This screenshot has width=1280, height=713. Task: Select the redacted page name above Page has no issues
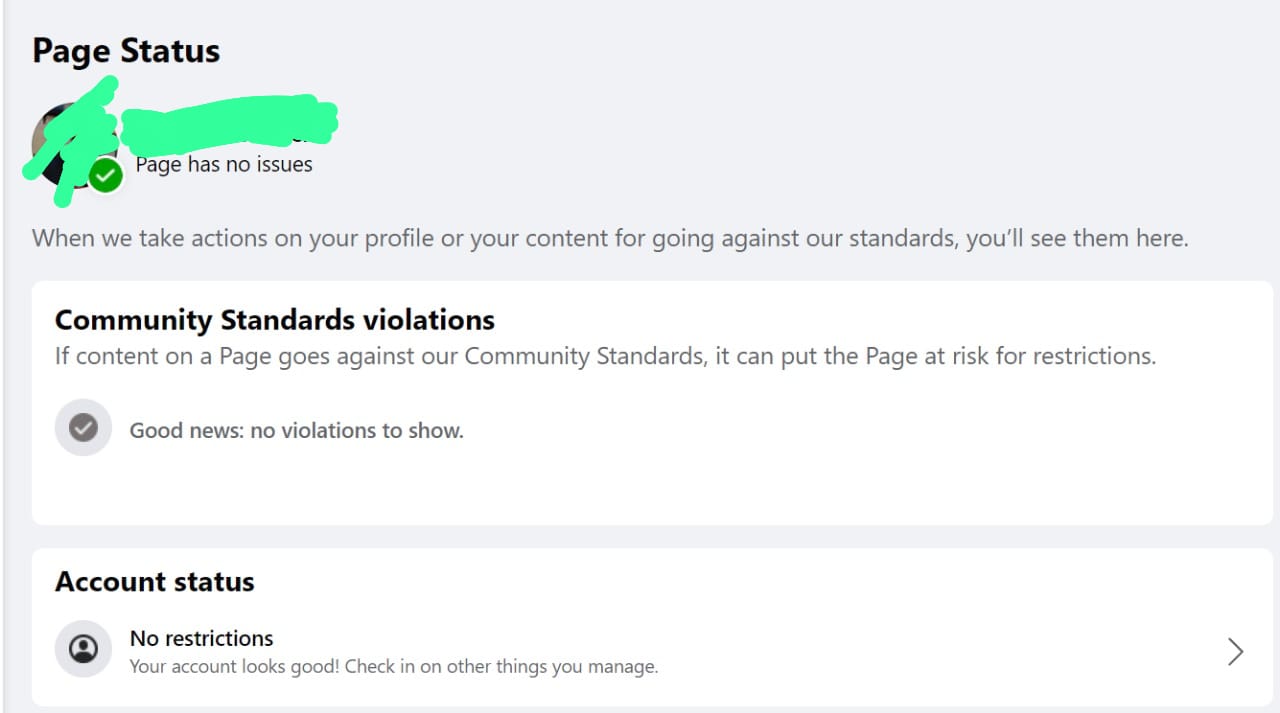click(228, 123)
